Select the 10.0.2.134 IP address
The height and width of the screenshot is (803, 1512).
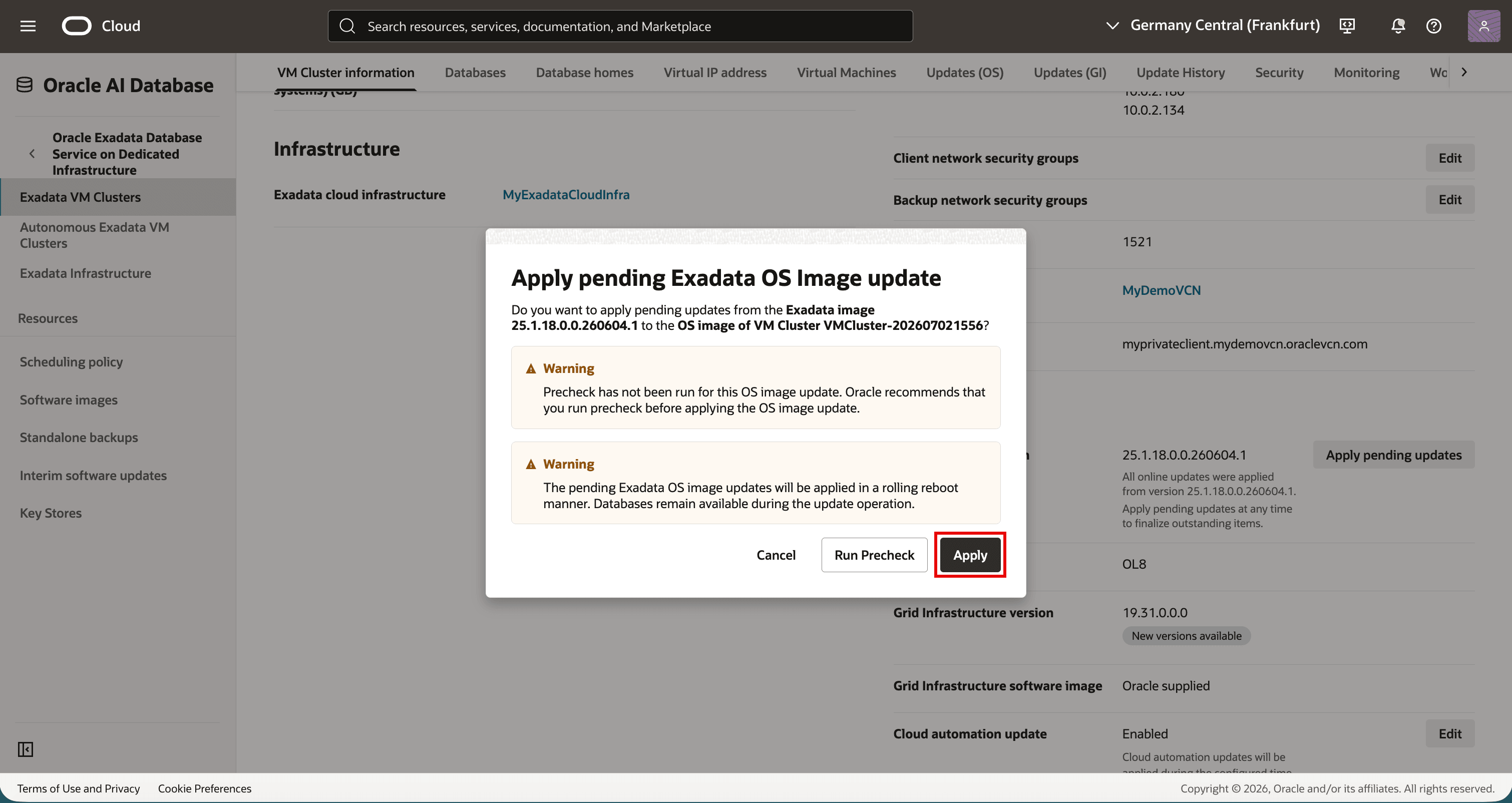point(1154,110)
